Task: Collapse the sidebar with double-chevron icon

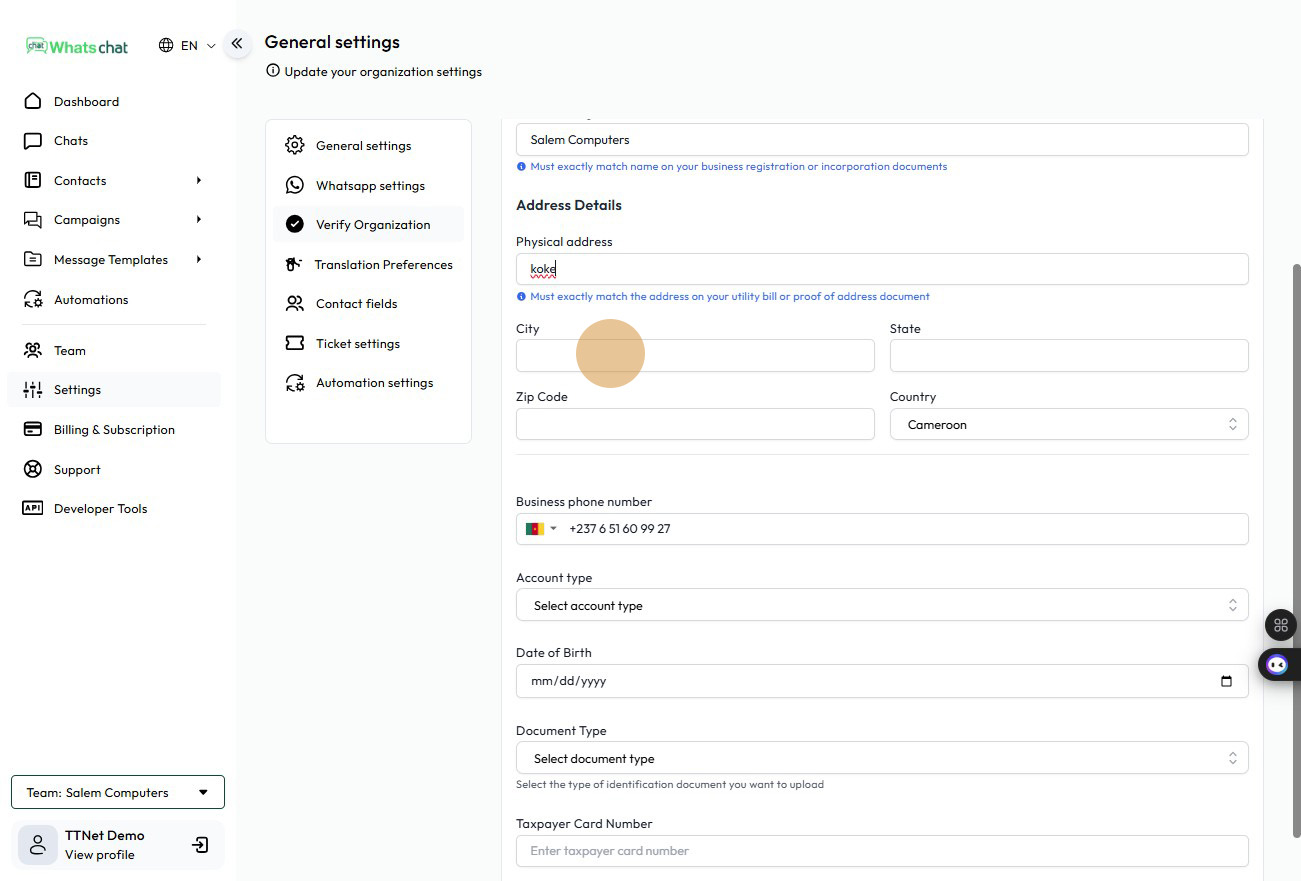Action: pyautogui.click(x=237, y=43)
